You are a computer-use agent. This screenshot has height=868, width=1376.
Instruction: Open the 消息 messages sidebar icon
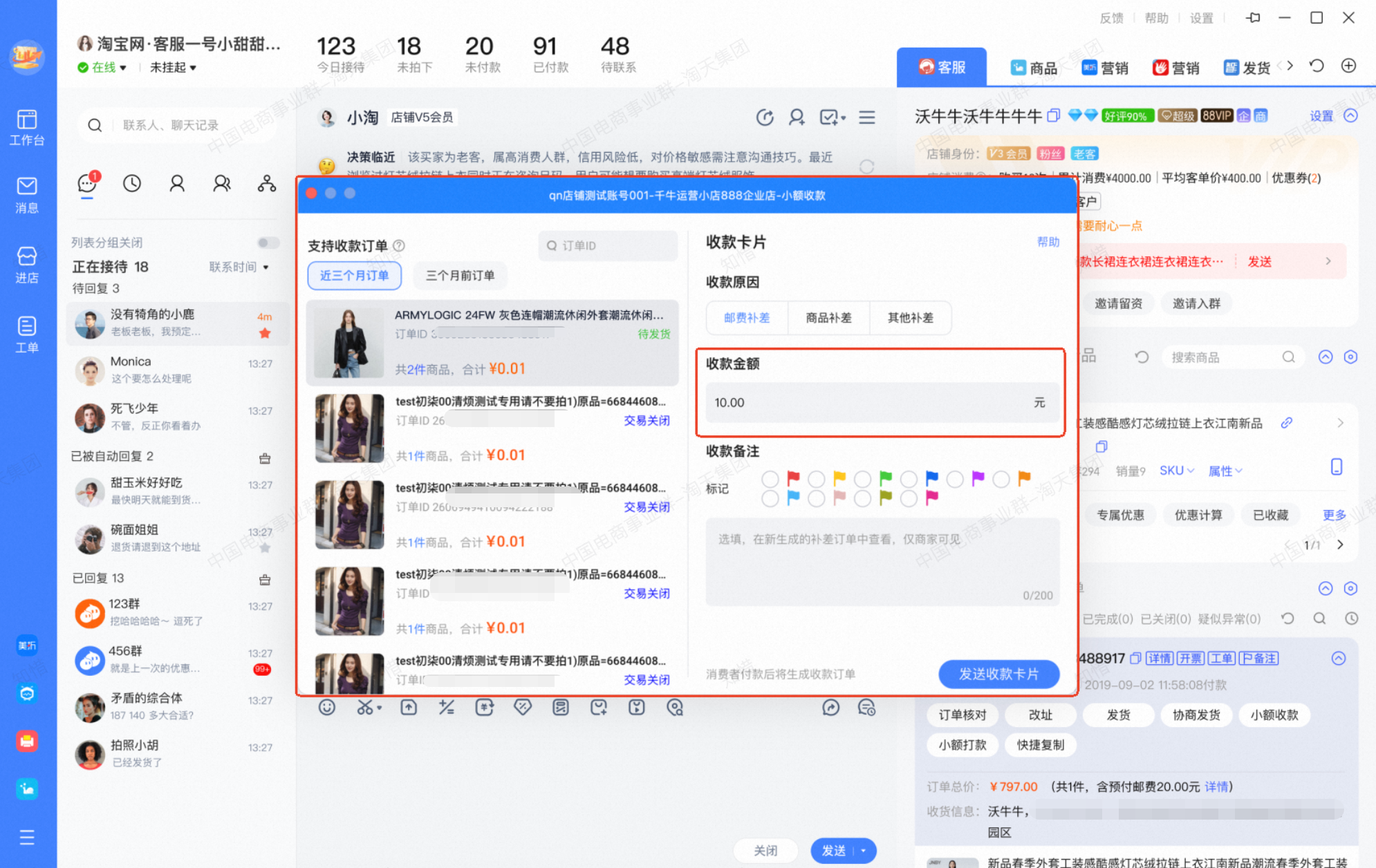point(26,195)
